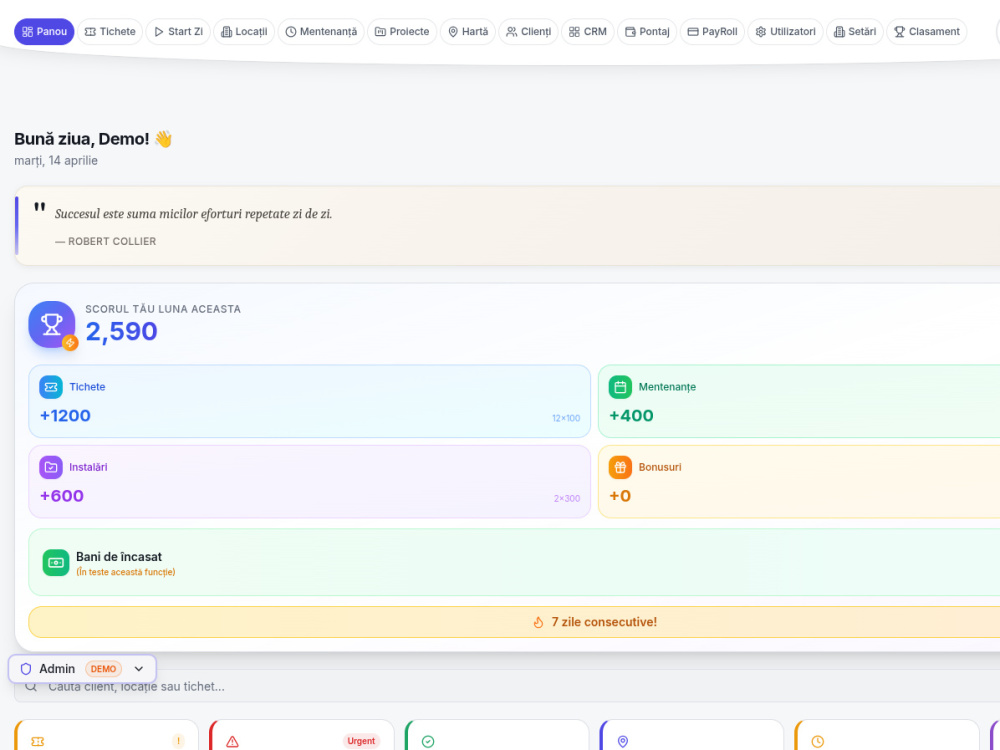The height and width of the screenshot is (750, 1000).
Task: Open the Panou dashboard tab
Action: (44, 31)
